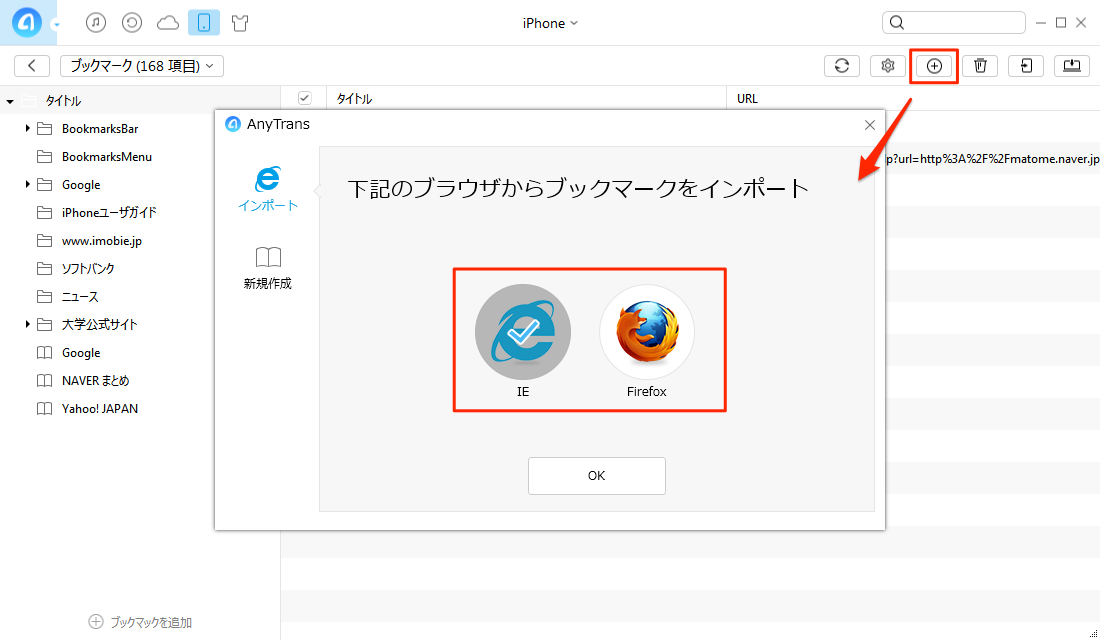The height and width of the screenshot is (640, 1100).
Task: Select the Firefox browser icon
Action: [647, 332]
